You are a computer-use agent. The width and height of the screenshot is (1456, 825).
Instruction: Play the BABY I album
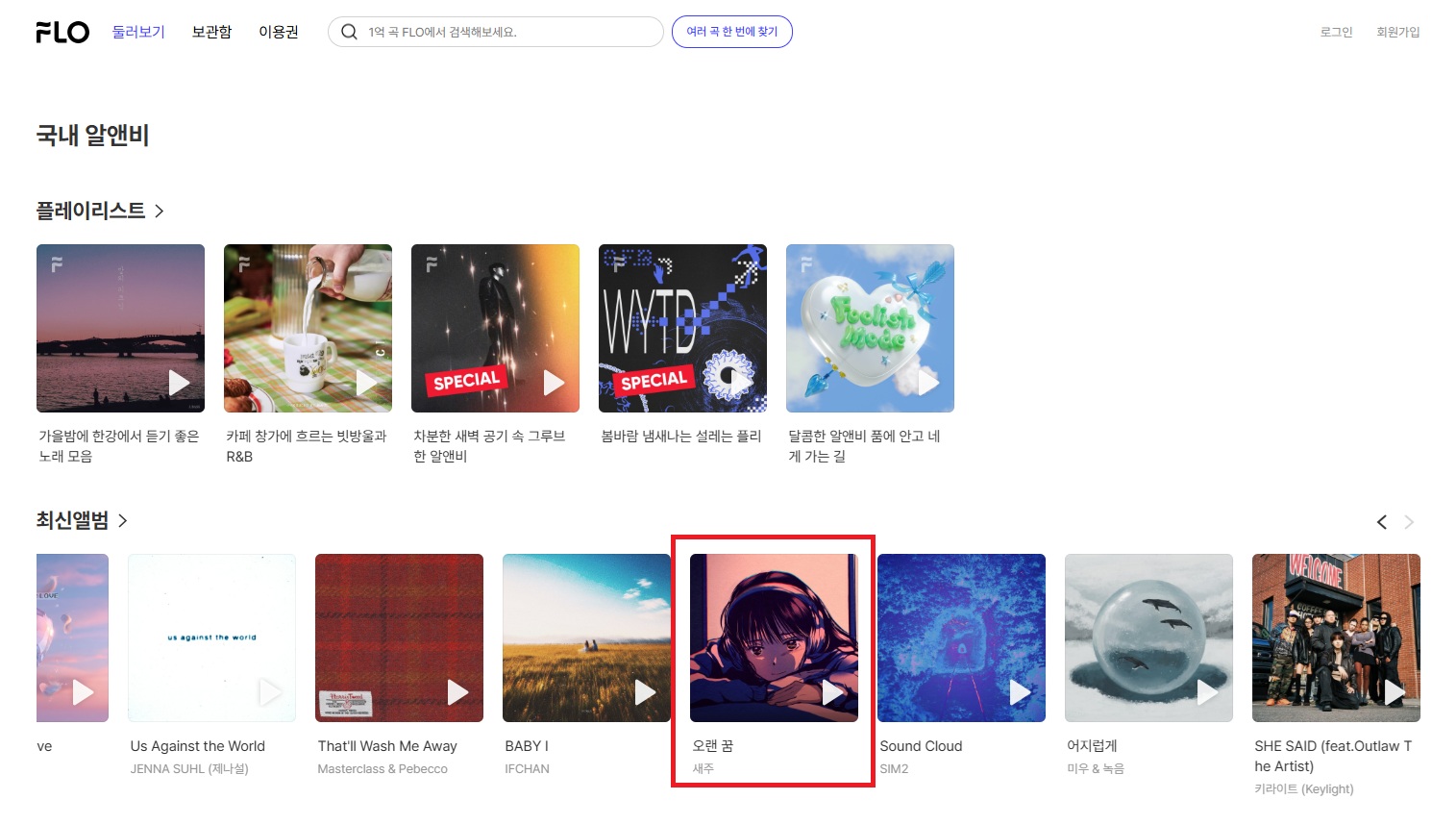click(x=645, y=692)
